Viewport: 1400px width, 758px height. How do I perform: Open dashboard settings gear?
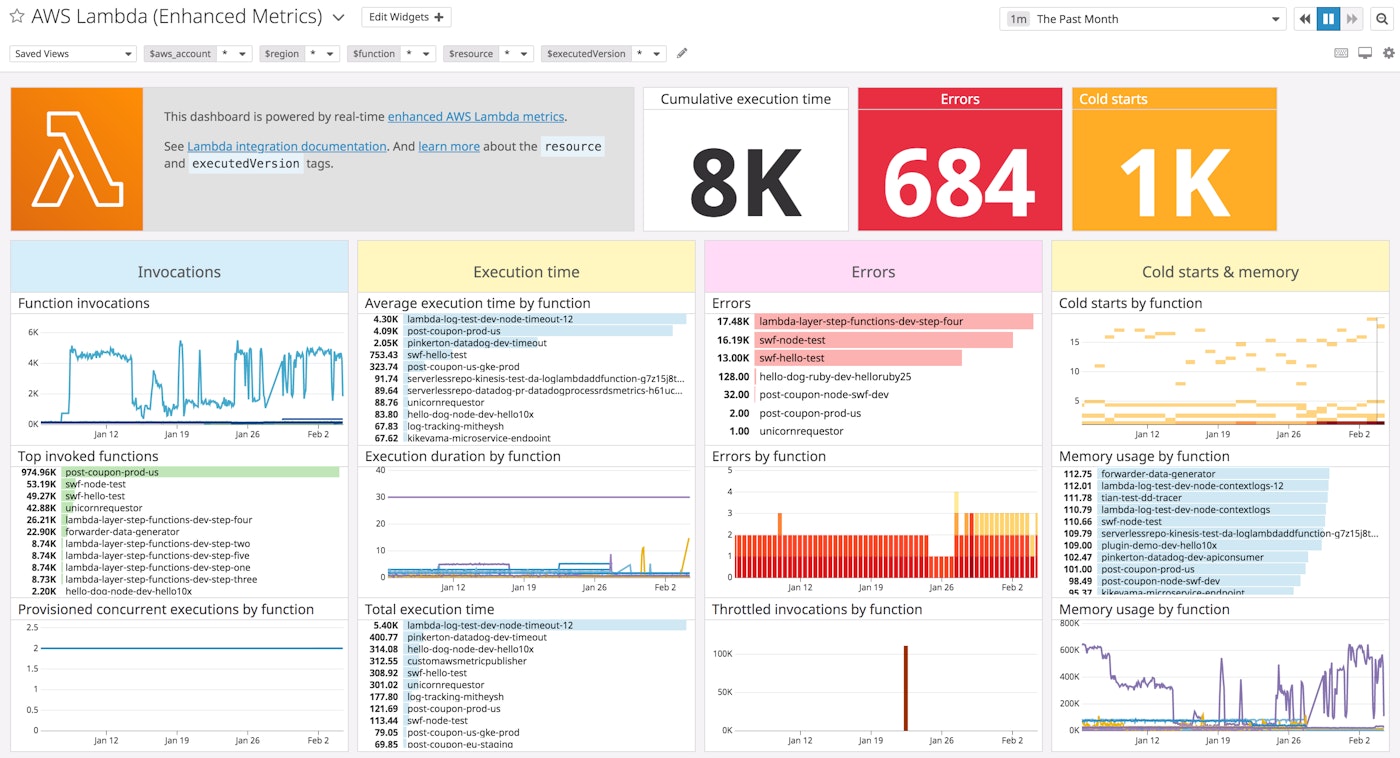click(x=1388, y=53)
